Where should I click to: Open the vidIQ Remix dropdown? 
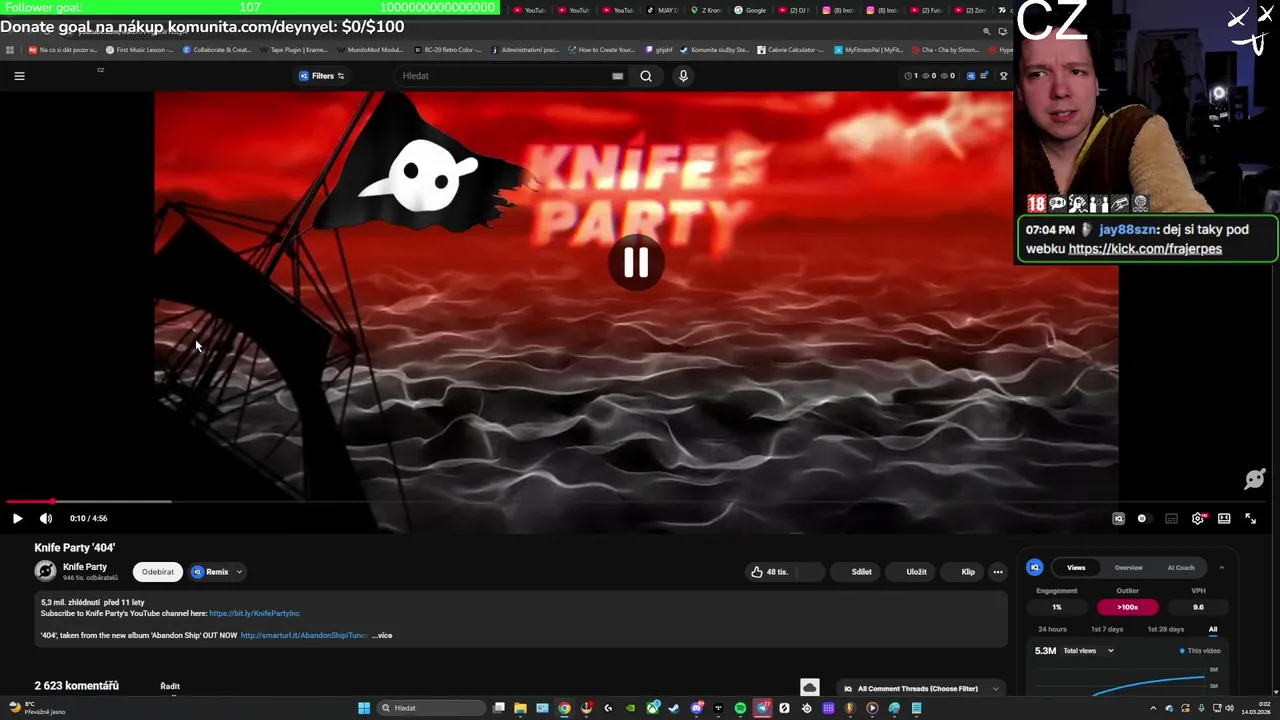(217, 572)
